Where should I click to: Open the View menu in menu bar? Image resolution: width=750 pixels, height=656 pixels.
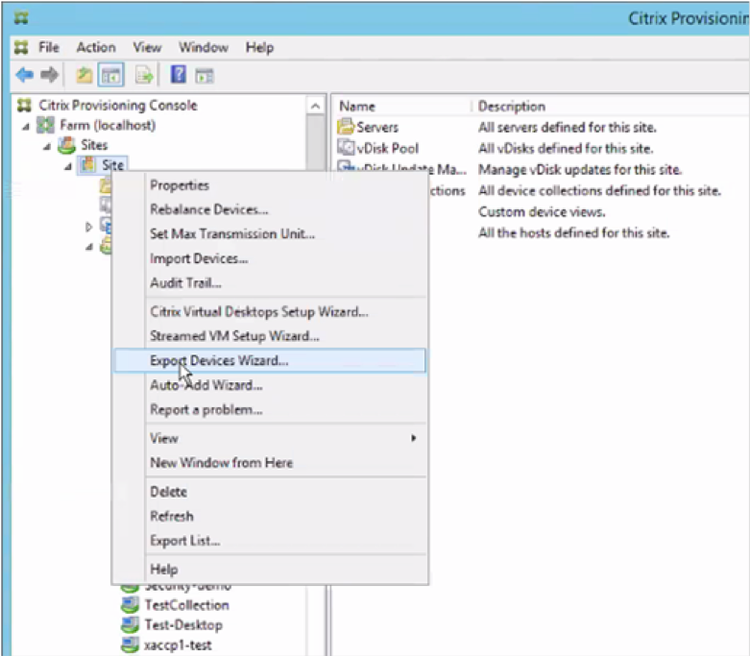147,47
